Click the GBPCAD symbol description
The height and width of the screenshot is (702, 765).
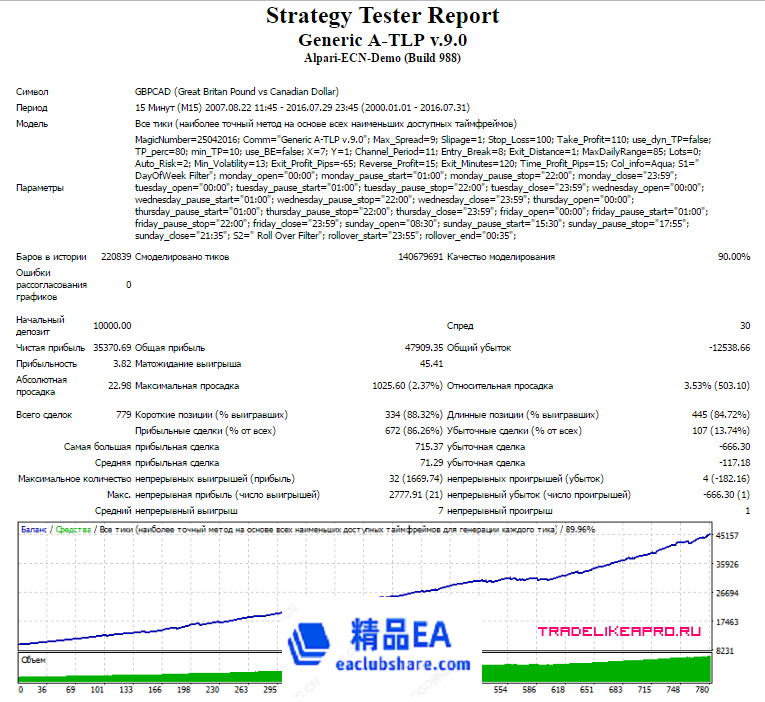[237, 92]
